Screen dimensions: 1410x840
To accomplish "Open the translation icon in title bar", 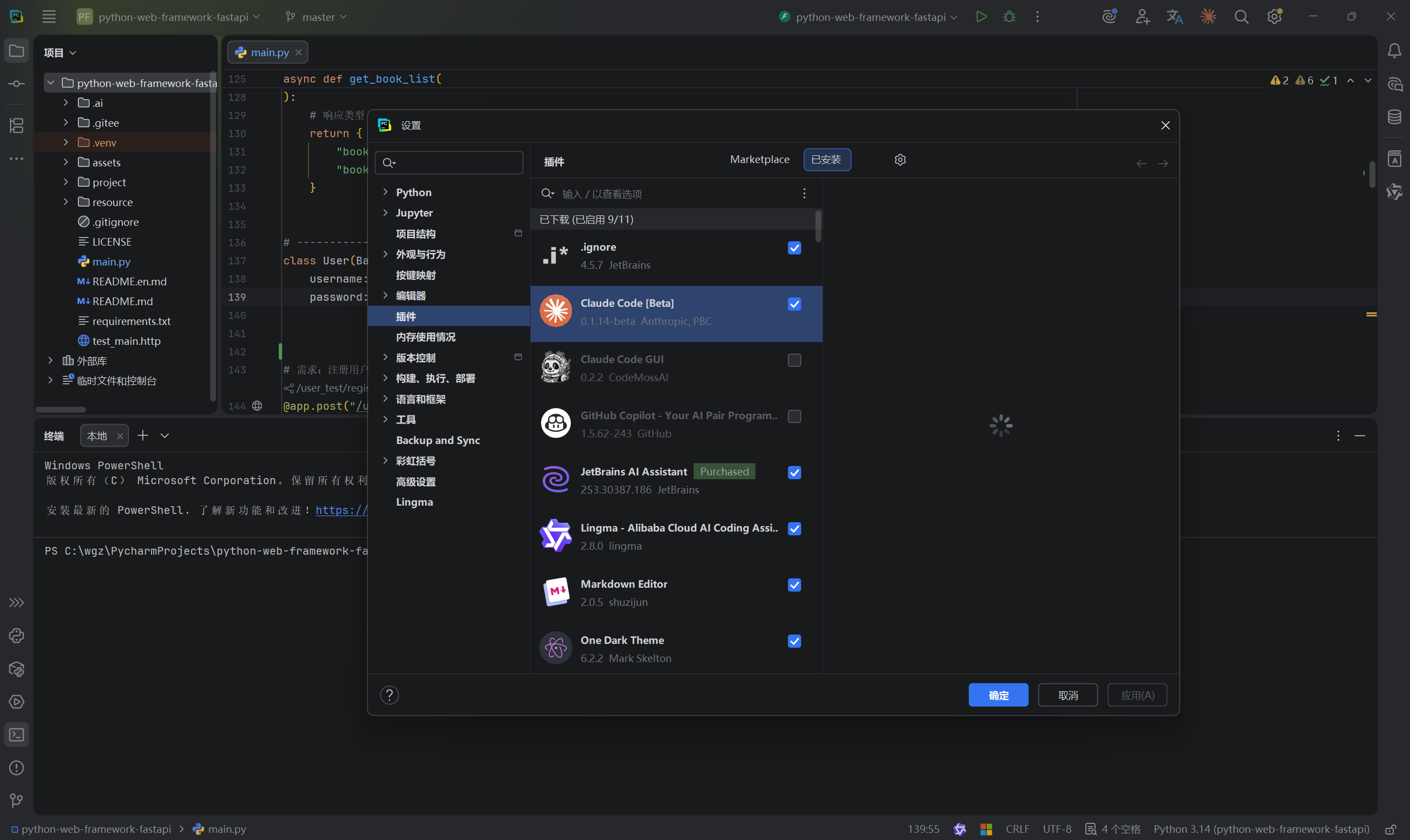I will [1175, 17].
